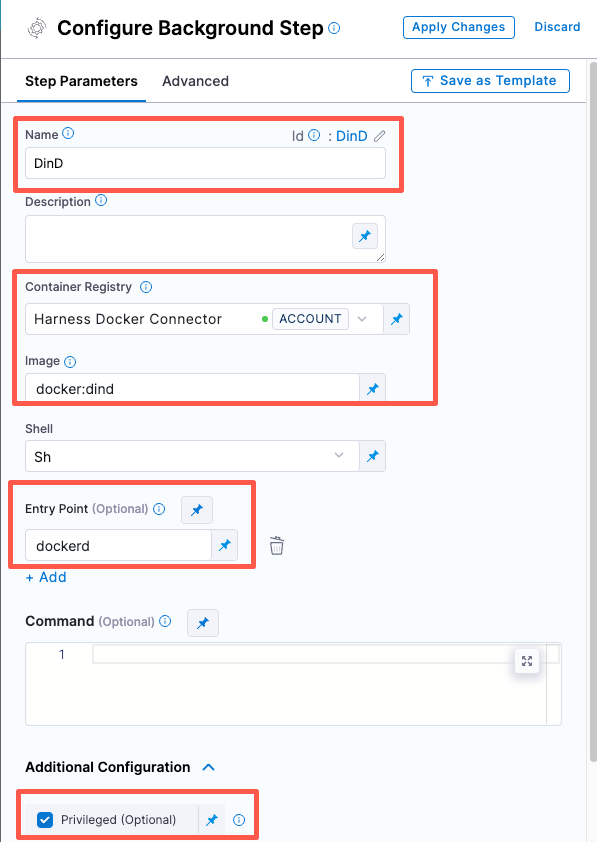Pin the dockerd Entry Point value
This screenshot has height=842, width=597.
coord(225,545)
